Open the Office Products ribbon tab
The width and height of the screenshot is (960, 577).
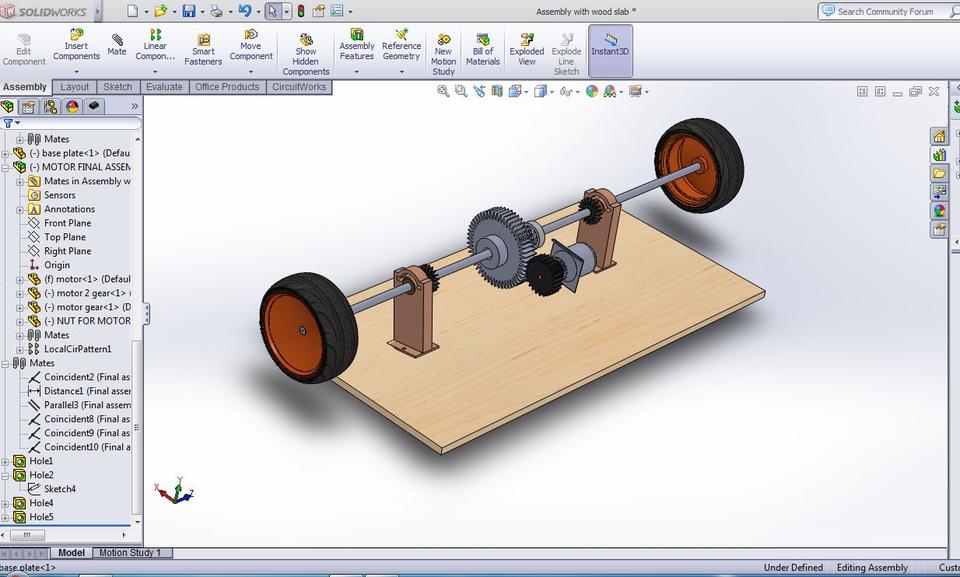click(x=226, y=86)
